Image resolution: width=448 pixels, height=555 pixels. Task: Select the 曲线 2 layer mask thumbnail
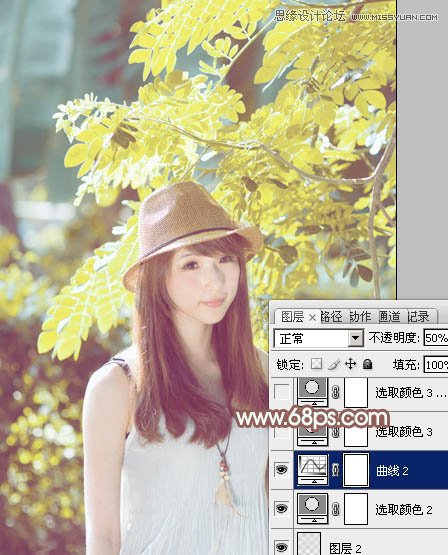click(356, 470)
